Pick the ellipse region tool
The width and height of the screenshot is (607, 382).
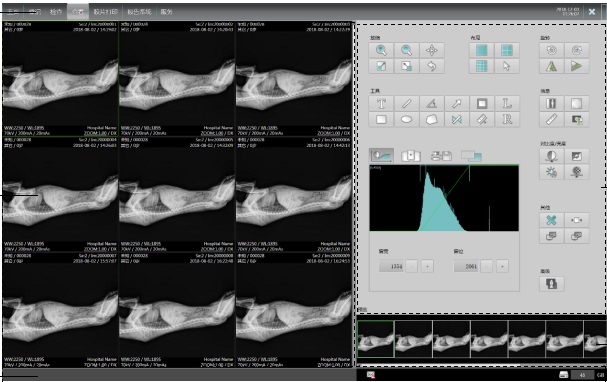pos(406,120)
